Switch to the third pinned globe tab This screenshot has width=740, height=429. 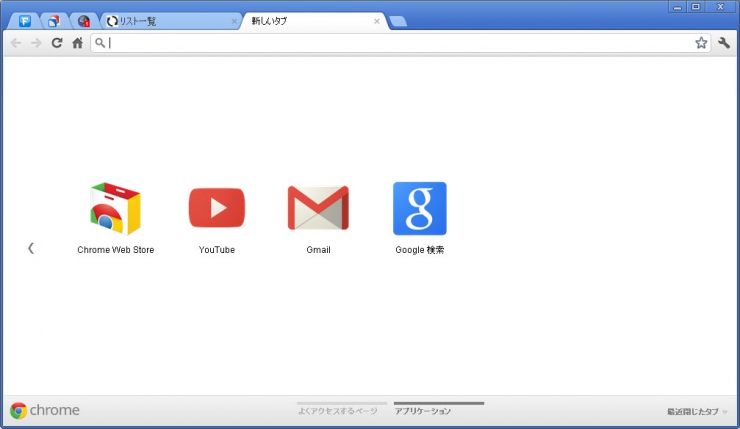coord(84,21)
